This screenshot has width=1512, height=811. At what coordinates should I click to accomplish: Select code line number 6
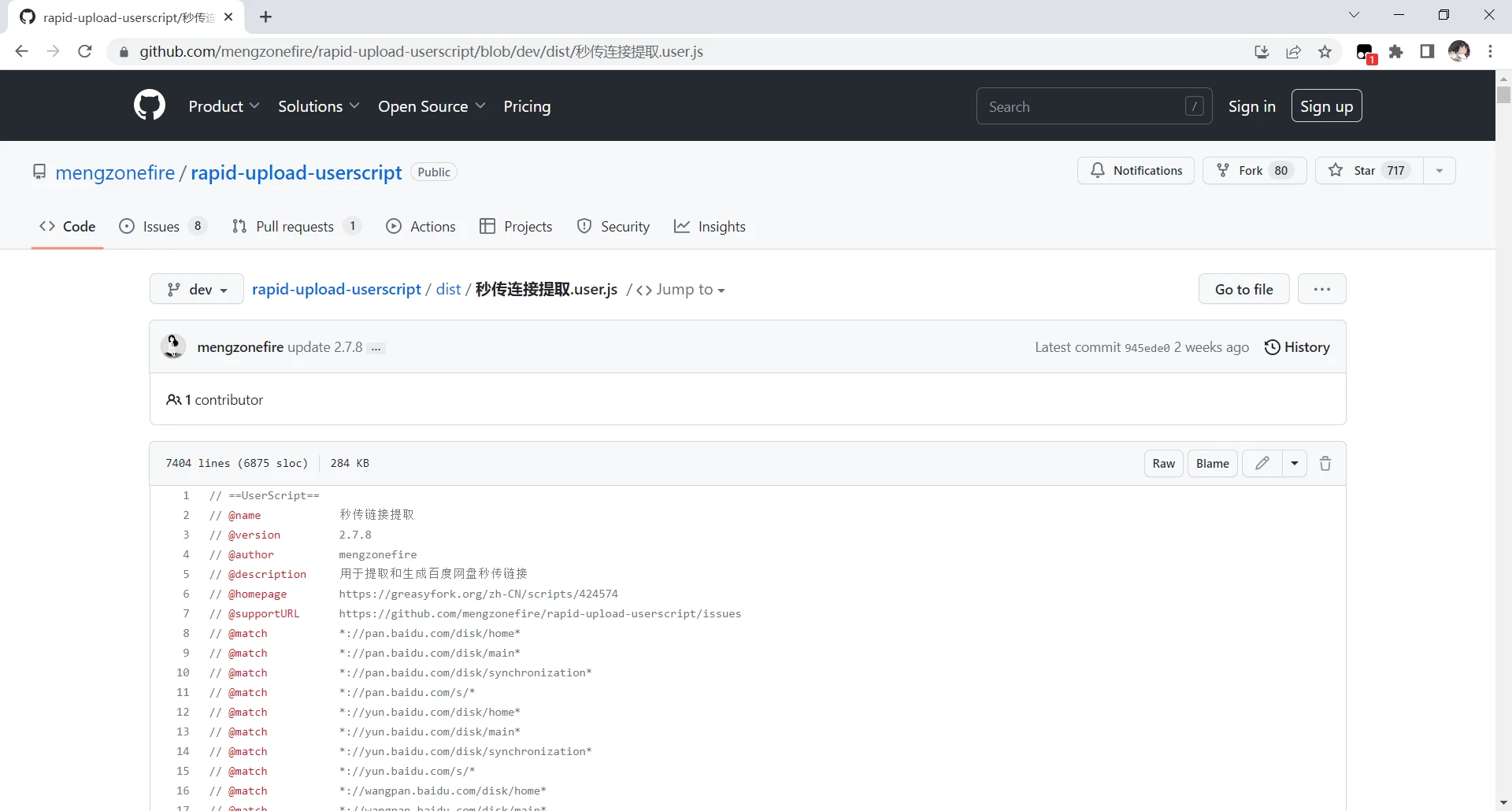pyautogui.click(x=186, y=594)
